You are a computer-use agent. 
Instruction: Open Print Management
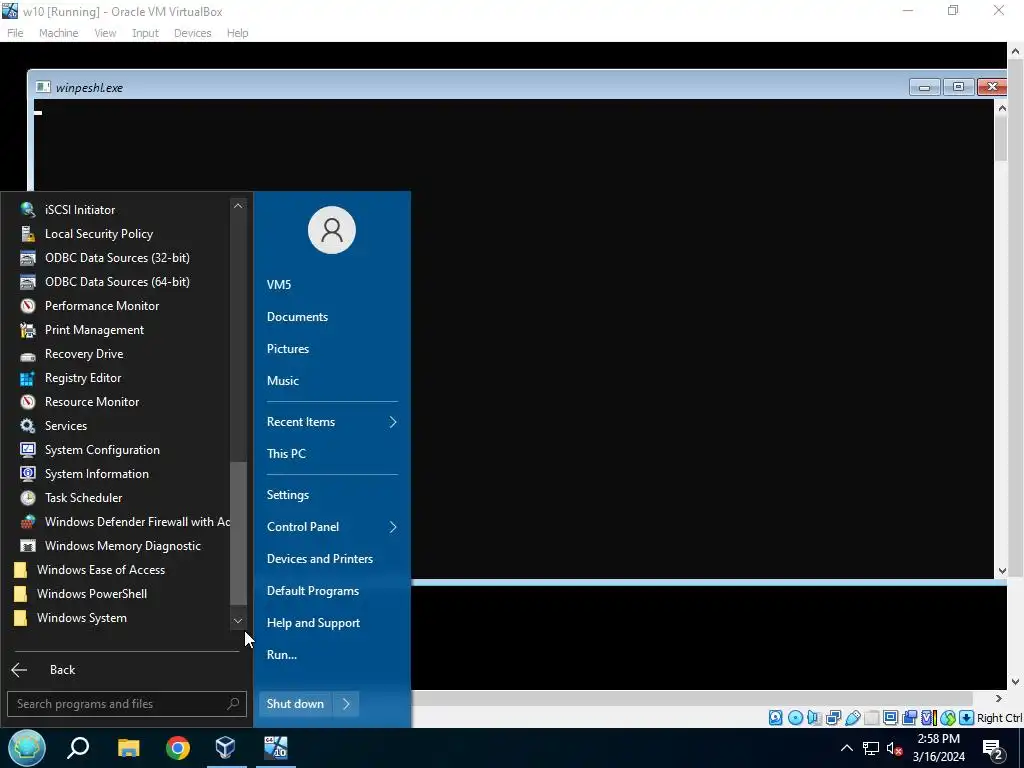[94, 330]
